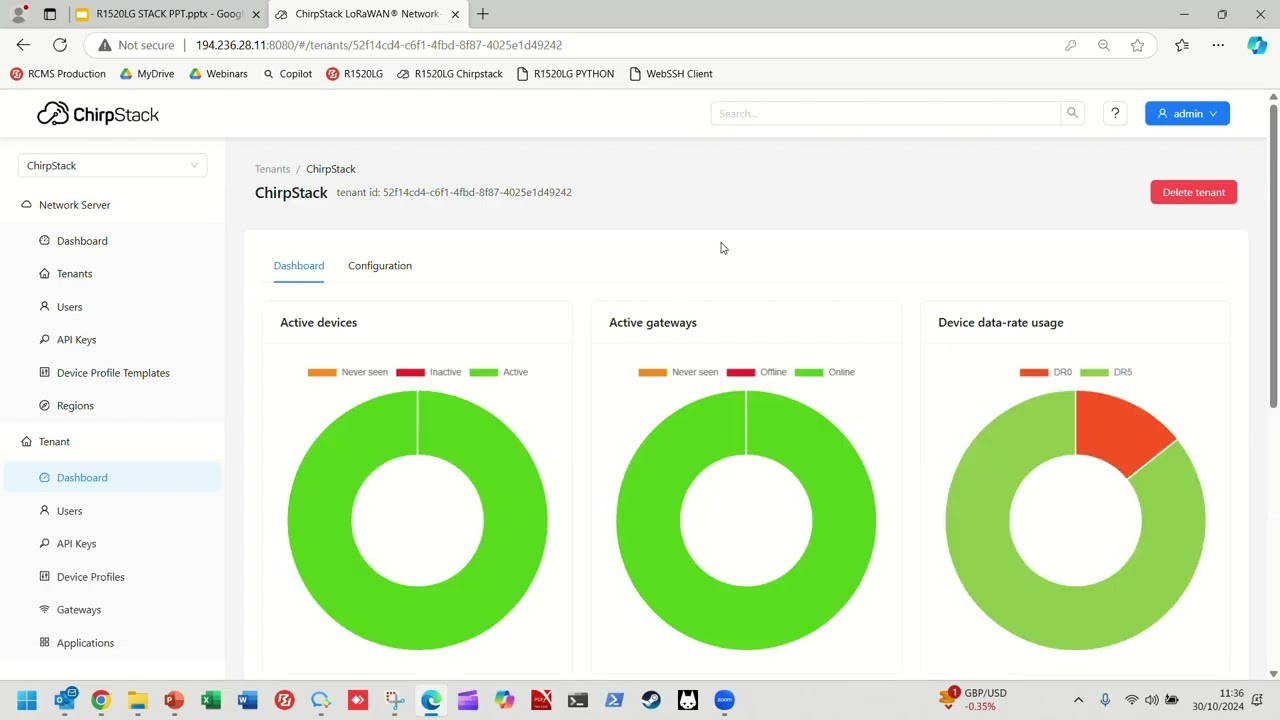This screenshot has height=720, width=1280.
Task: Expand the ChirpStack tenant selector
Action: [x=112, y=165]
